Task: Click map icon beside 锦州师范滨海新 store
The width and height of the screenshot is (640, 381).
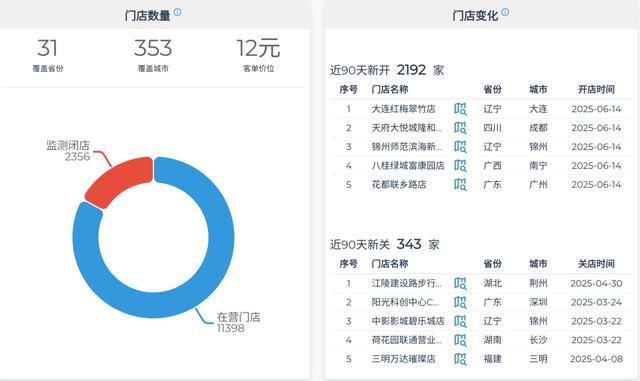Action: pos(460,147)
